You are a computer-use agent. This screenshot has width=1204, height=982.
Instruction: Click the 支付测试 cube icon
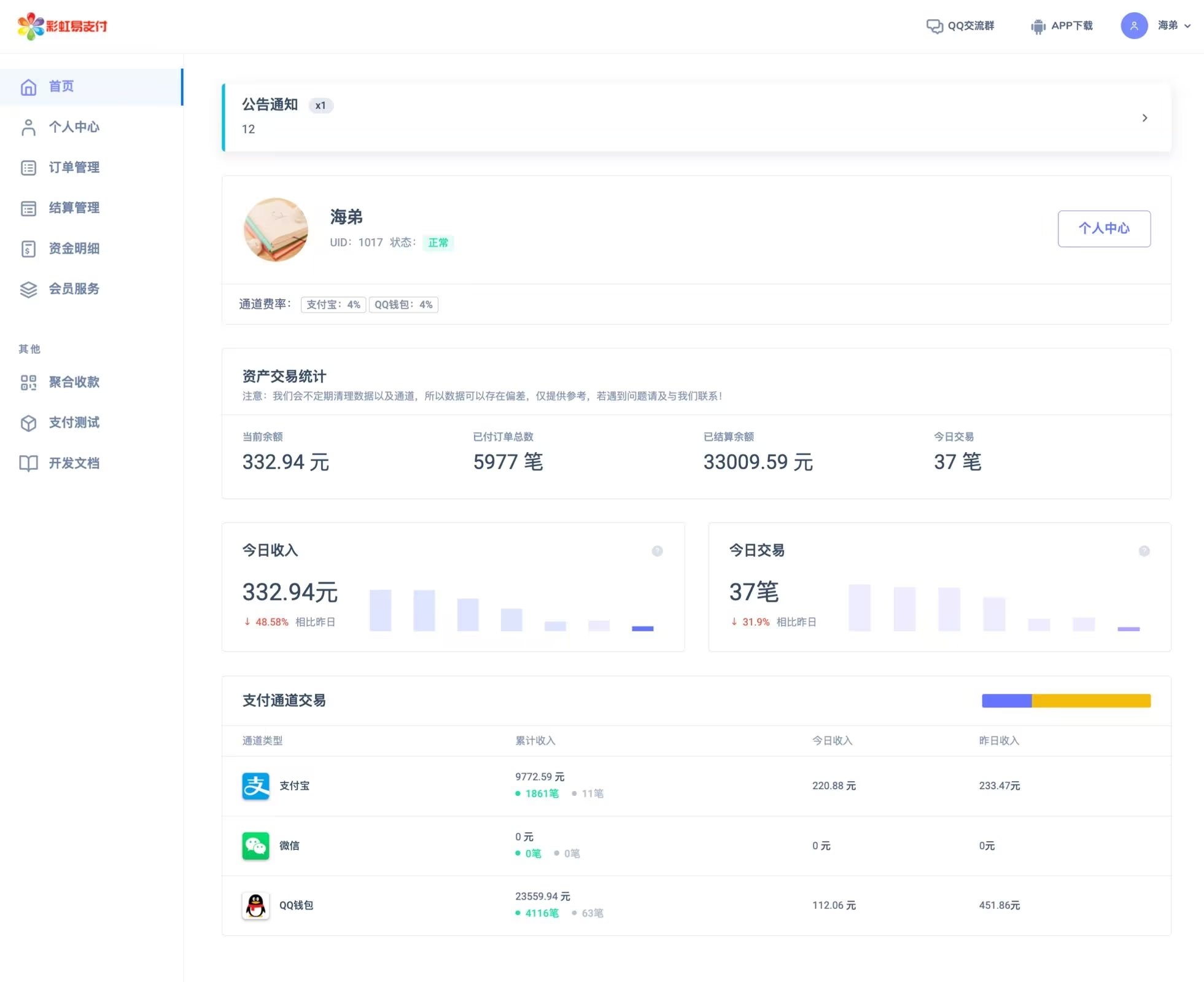click(x=28, y=423)
